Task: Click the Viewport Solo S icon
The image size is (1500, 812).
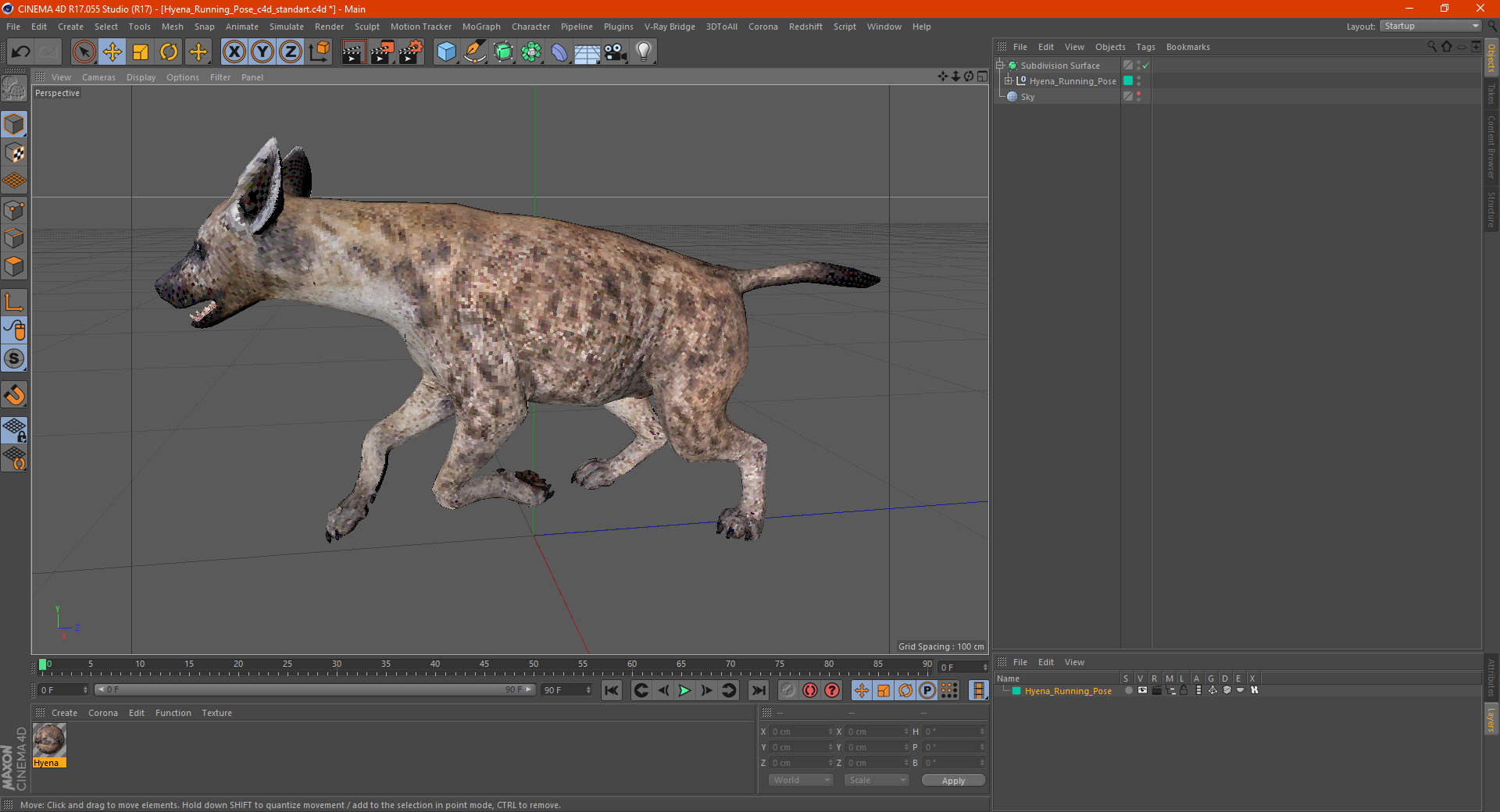Action: (x=14, y=358)
